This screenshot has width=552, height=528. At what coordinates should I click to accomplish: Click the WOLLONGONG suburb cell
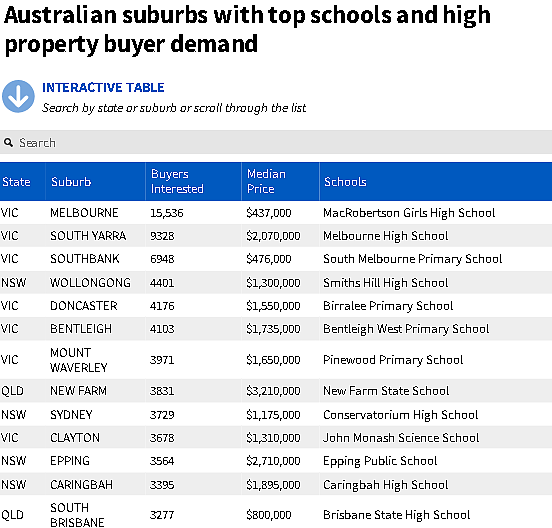(90, 282)
